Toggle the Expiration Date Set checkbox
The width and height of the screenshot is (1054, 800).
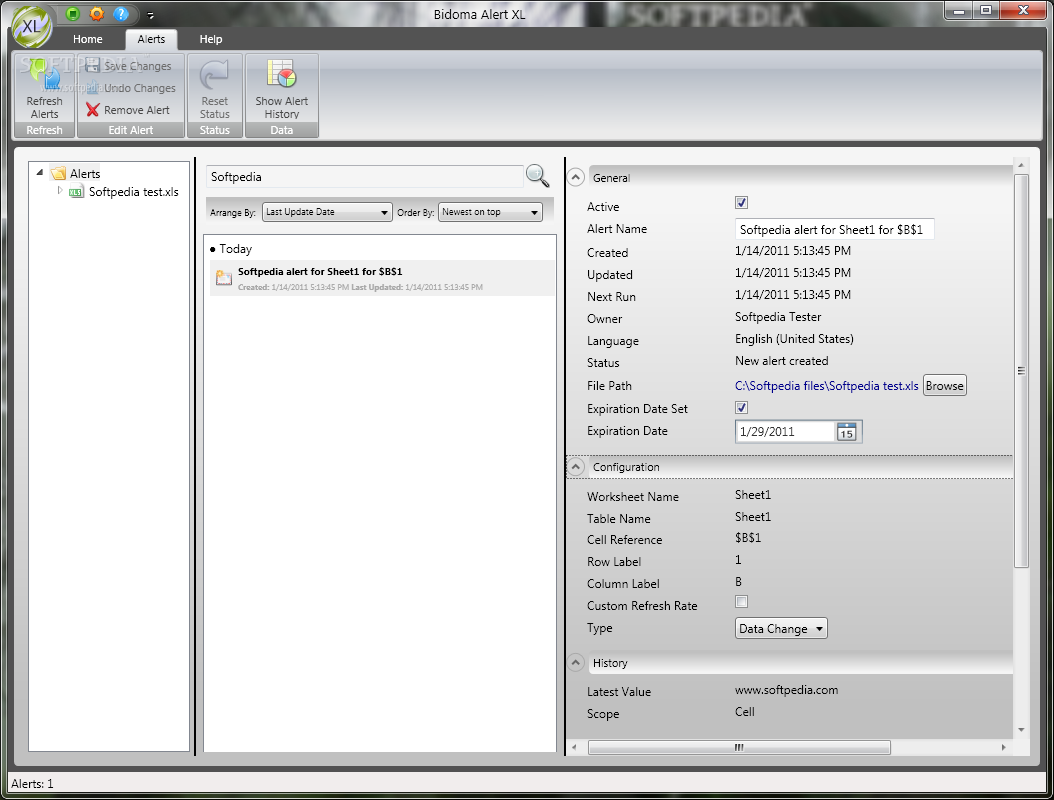click(741, 407)
